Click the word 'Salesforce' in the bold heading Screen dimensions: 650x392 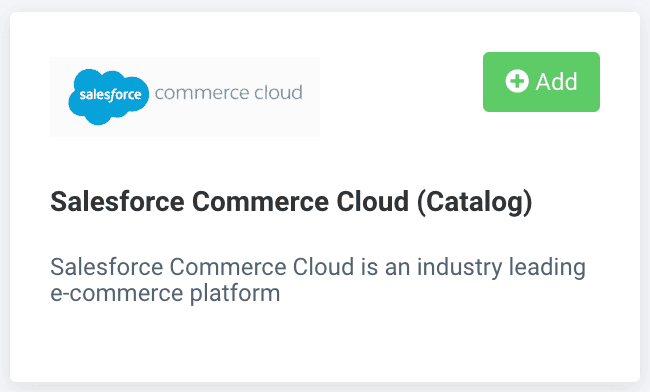click(x=117, y=202)
